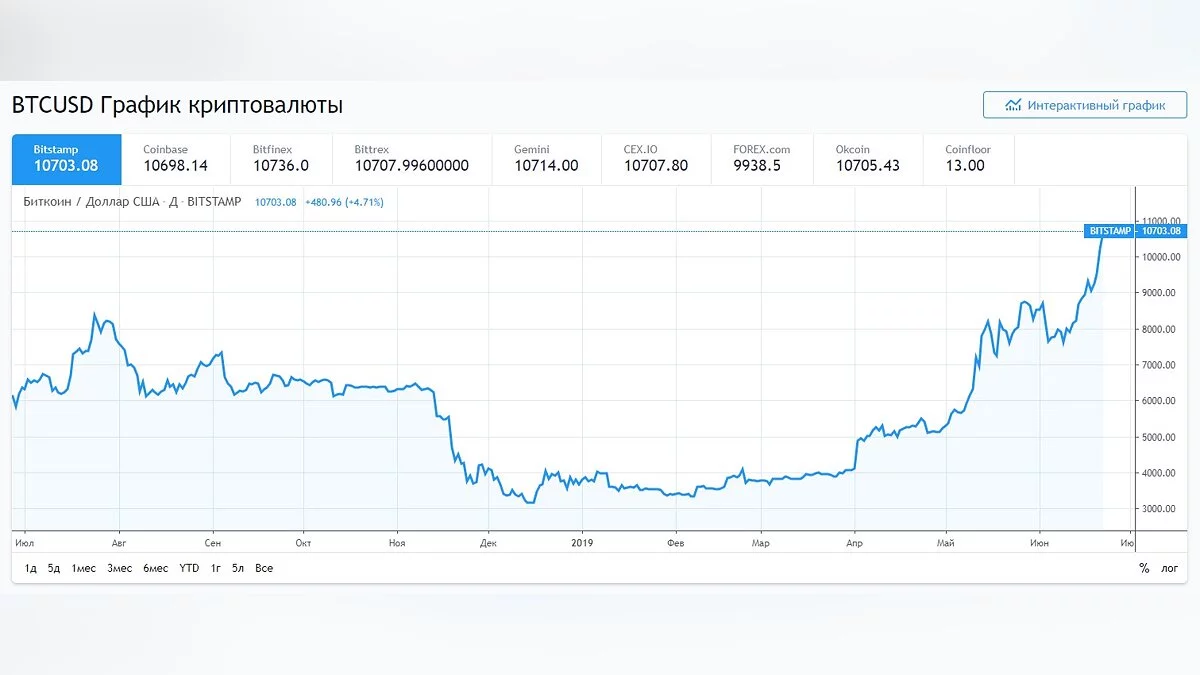
Task: Open the Bittrex exchange tab
Action: [411, 159]
